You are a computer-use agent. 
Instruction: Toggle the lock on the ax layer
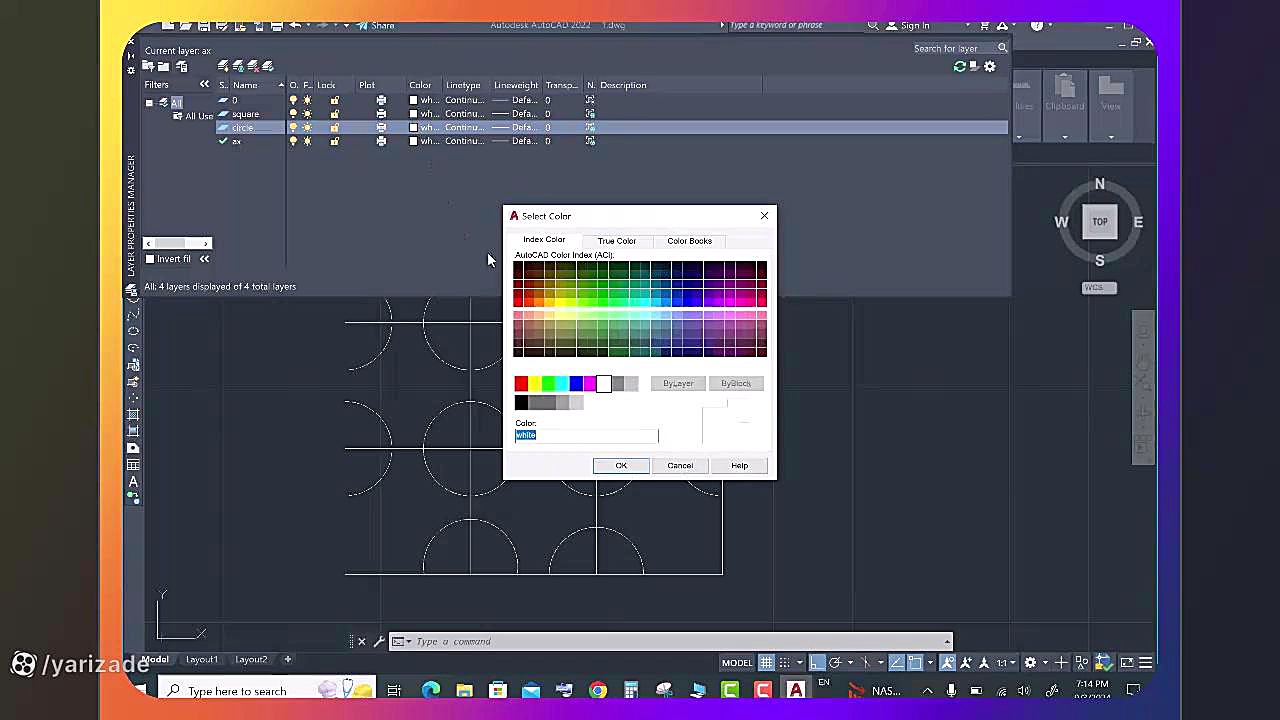coord(334,141)
